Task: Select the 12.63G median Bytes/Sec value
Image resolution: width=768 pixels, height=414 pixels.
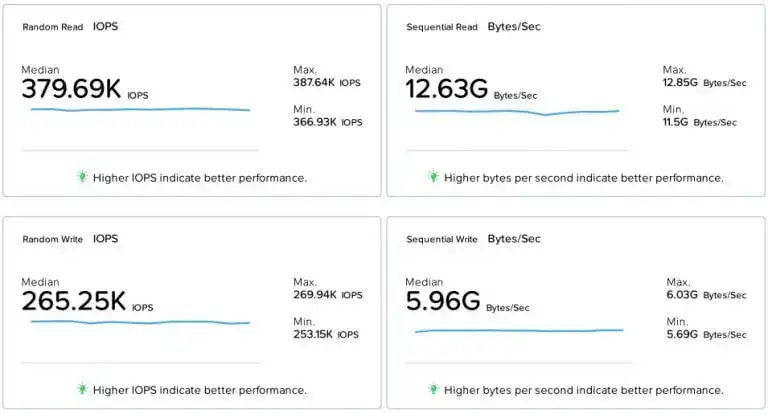Action: point(447,90)
